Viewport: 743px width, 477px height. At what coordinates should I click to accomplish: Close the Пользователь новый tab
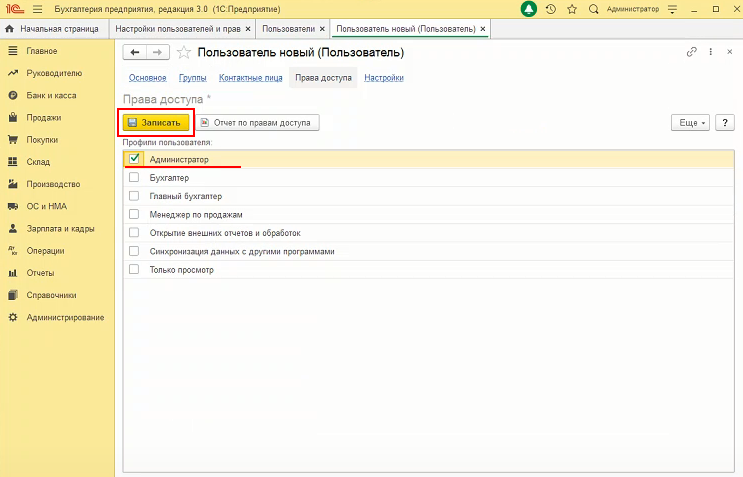click(x=483, y=29)
